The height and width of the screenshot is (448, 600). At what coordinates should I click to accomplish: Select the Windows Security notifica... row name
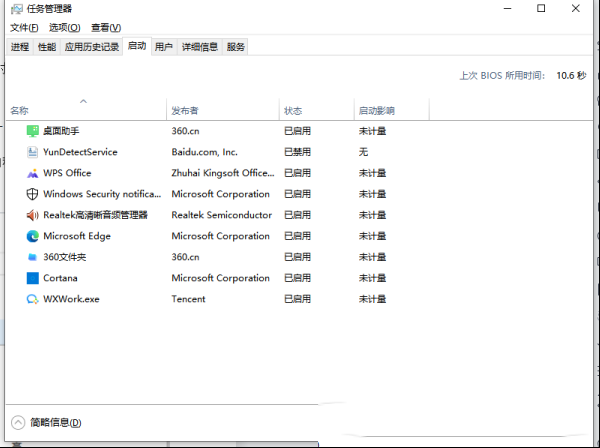102,194
